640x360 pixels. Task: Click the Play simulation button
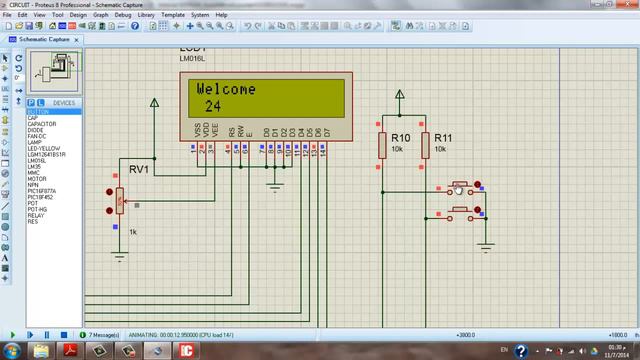tap(13, 335)
